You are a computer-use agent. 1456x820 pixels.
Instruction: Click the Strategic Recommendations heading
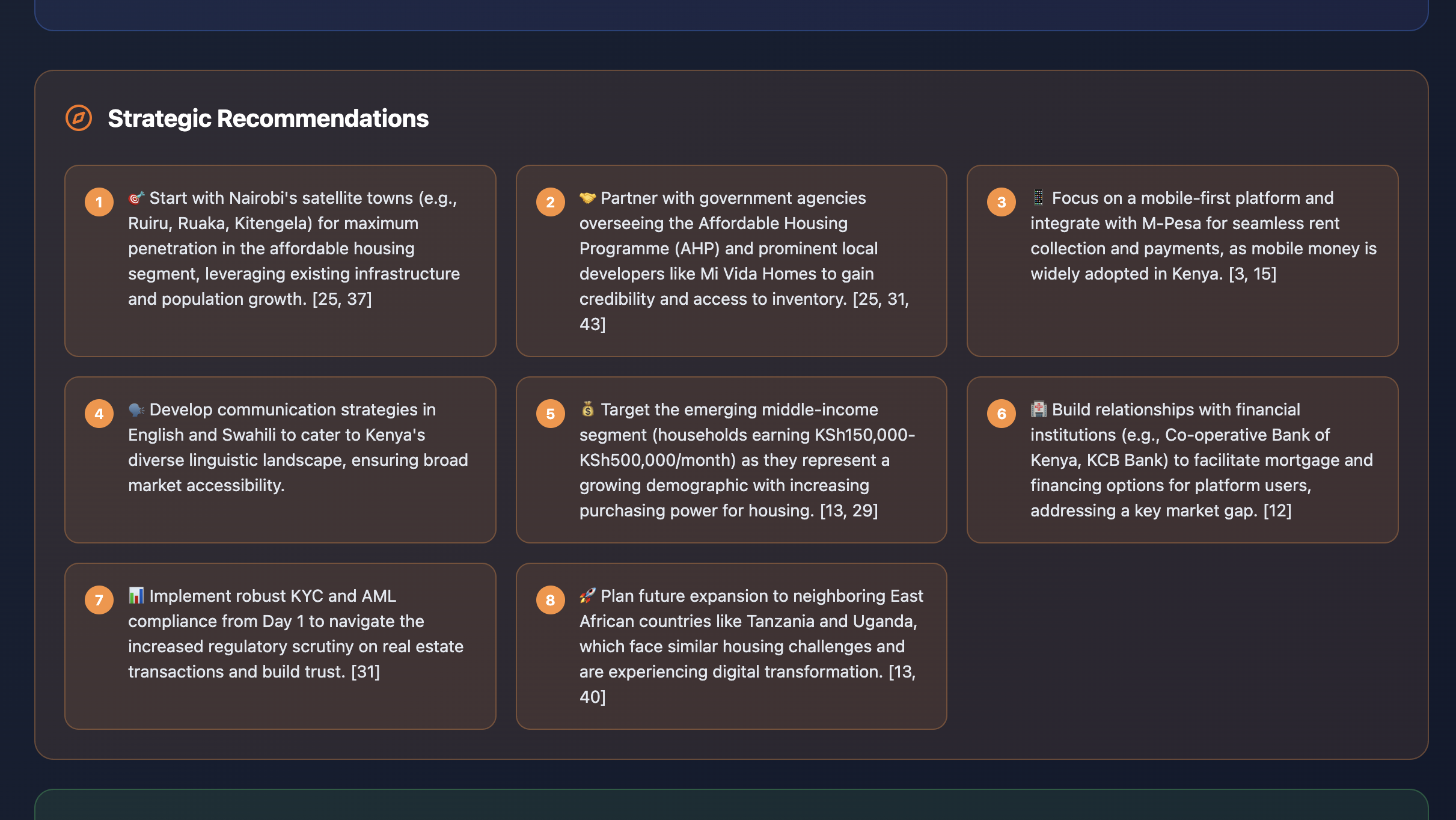pos(268,118)
